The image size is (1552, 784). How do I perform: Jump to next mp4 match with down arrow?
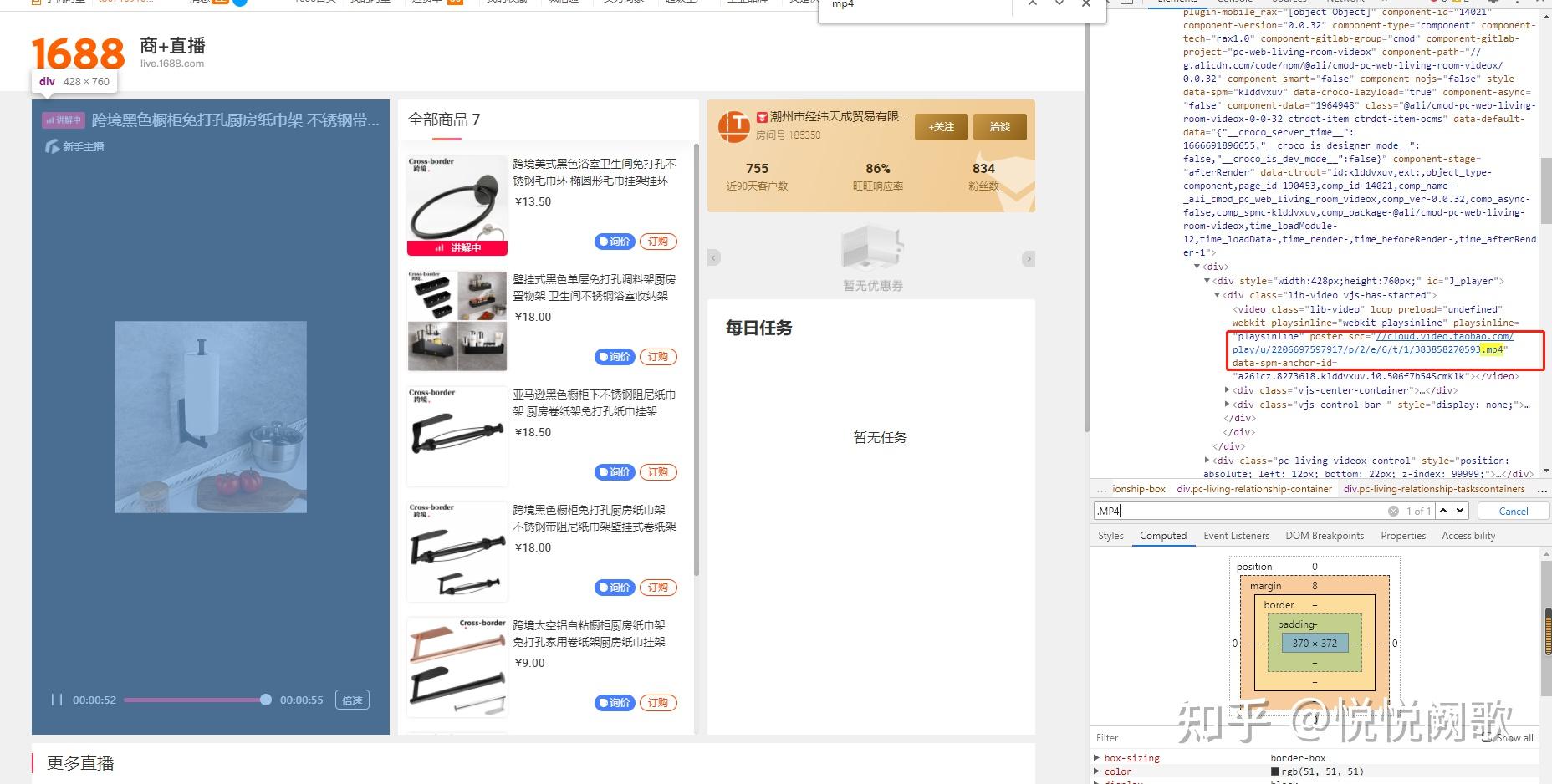click(1059, 5)
